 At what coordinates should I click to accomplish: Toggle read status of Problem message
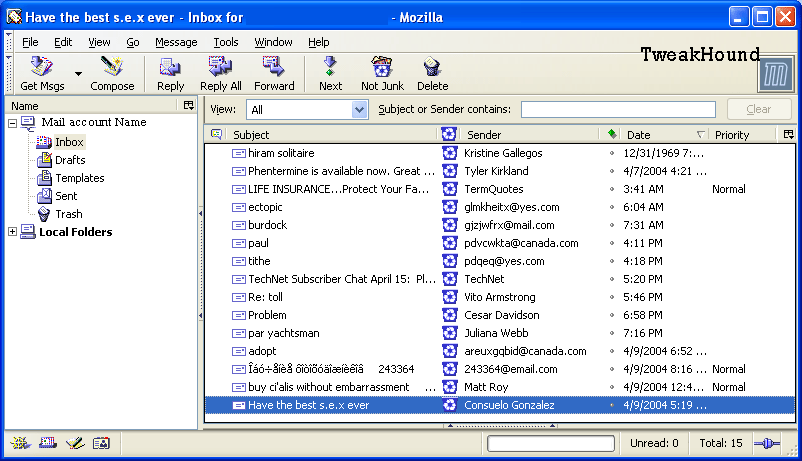point(612,315)
